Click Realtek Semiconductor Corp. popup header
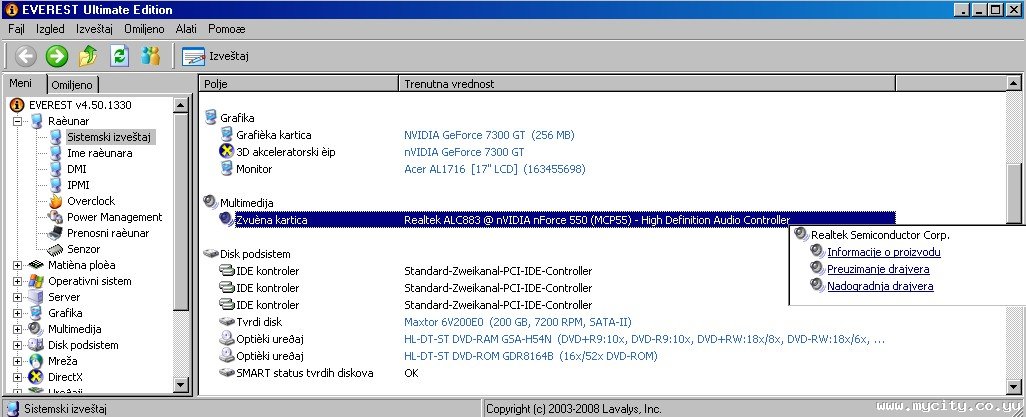1026x417 pixels. (x=880, y=235)
